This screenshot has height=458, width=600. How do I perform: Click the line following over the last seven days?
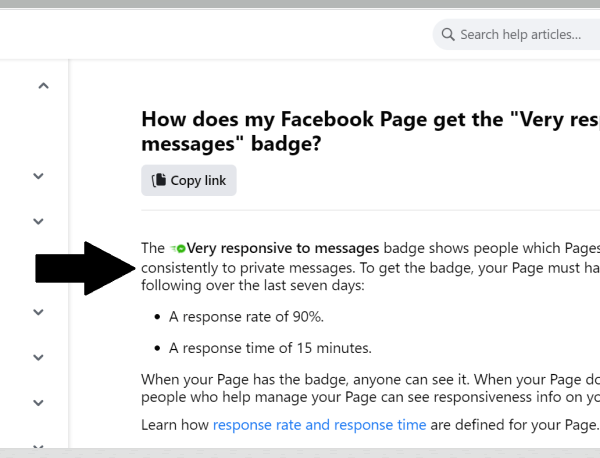(253, 285)
